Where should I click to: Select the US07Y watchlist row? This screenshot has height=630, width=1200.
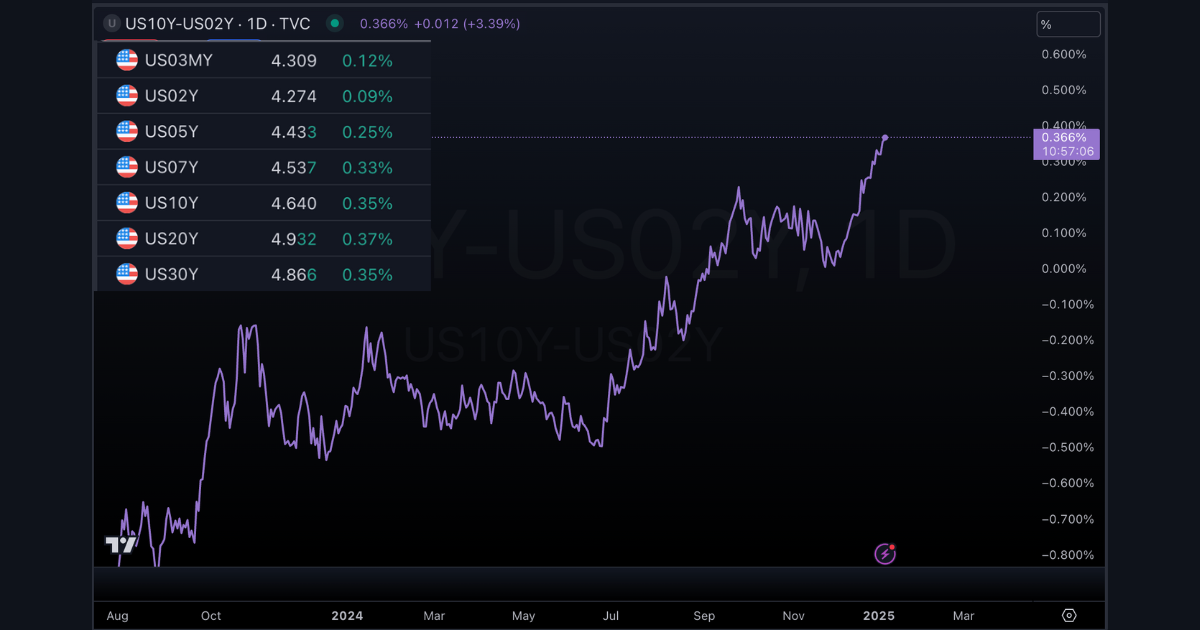[x=263, y=167]
